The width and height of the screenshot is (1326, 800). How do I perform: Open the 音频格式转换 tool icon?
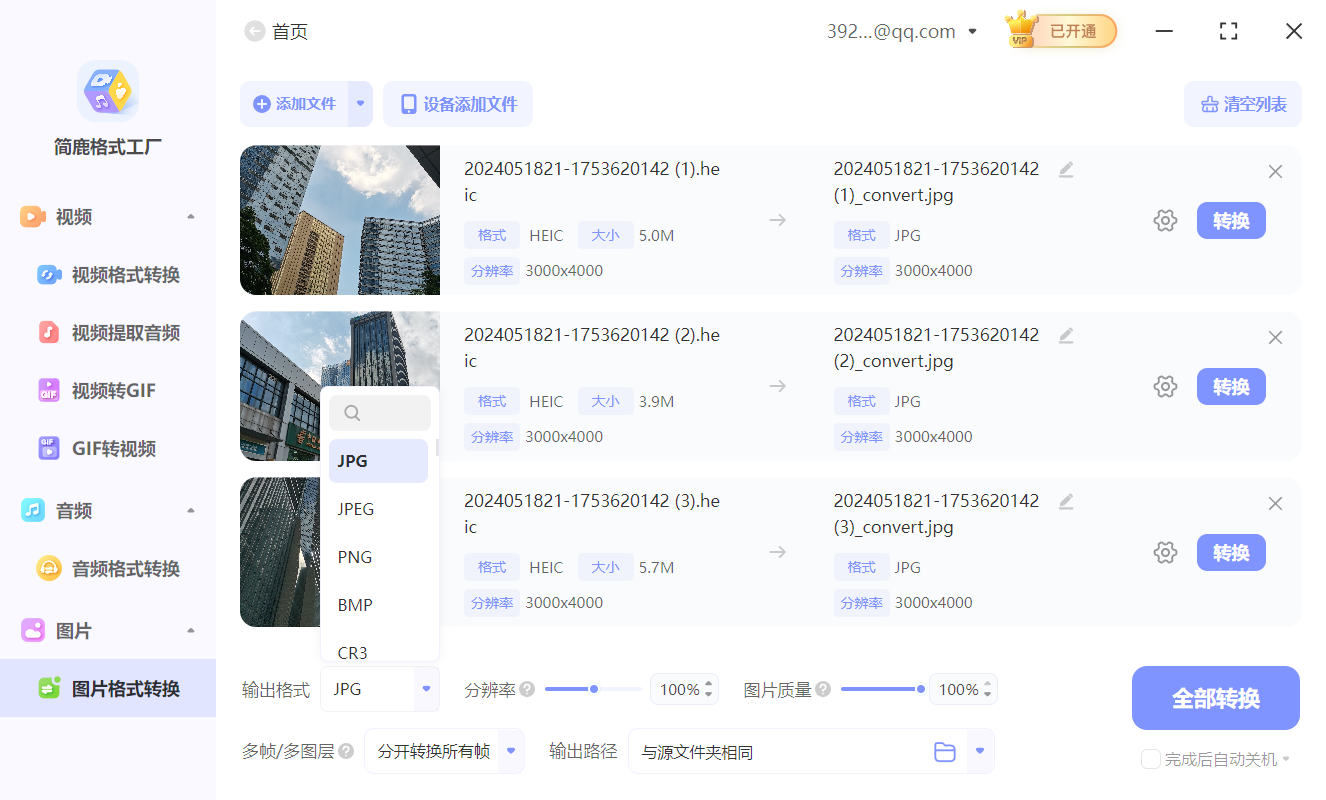point(51,567)
